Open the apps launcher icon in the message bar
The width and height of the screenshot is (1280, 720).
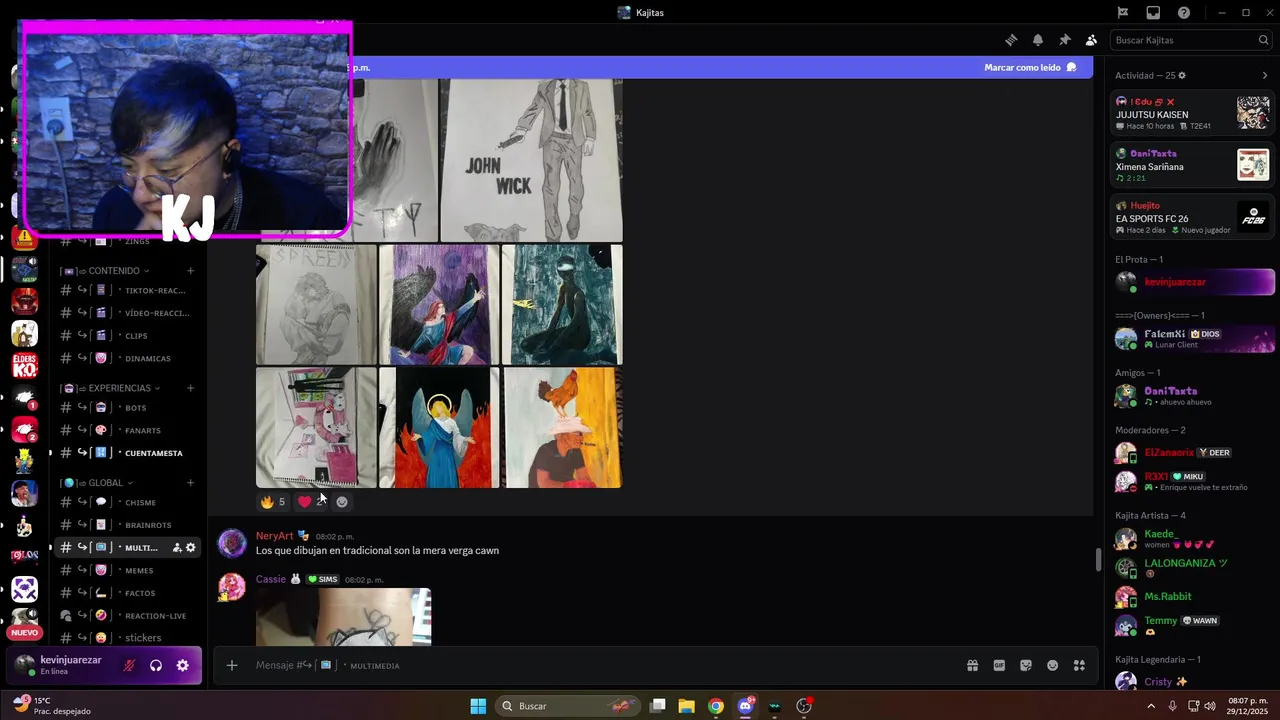(1079, 665)
